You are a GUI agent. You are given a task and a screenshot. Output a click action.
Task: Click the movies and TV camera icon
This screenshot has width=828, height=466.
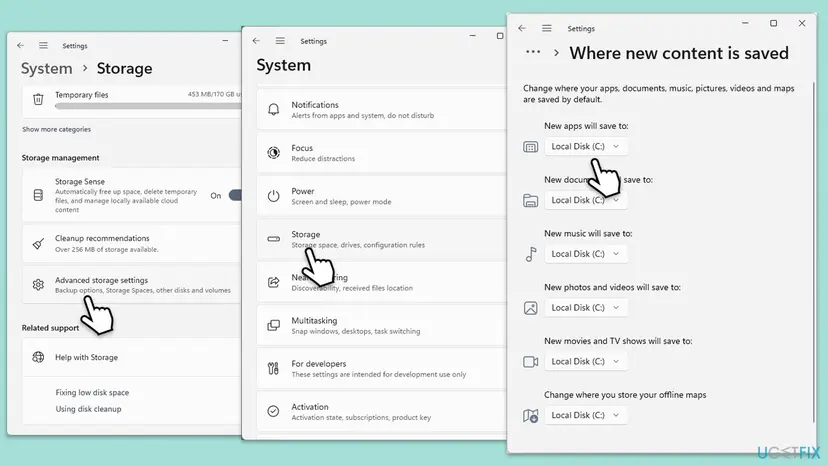pyautogui.click(x=530, y=362)
